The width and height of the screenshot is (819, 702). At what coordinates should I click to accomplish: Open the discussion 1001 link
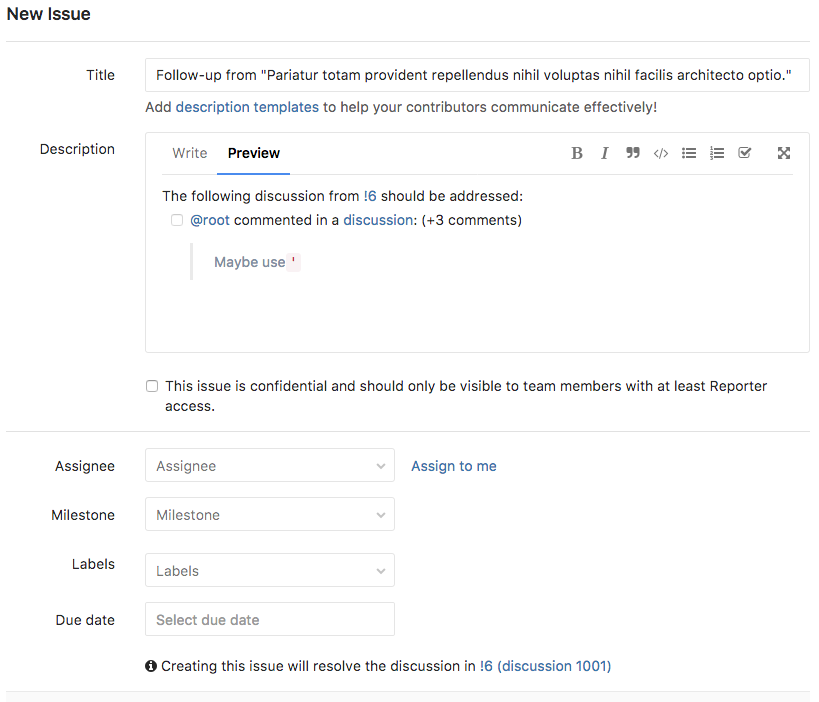[x=554, y=666]
